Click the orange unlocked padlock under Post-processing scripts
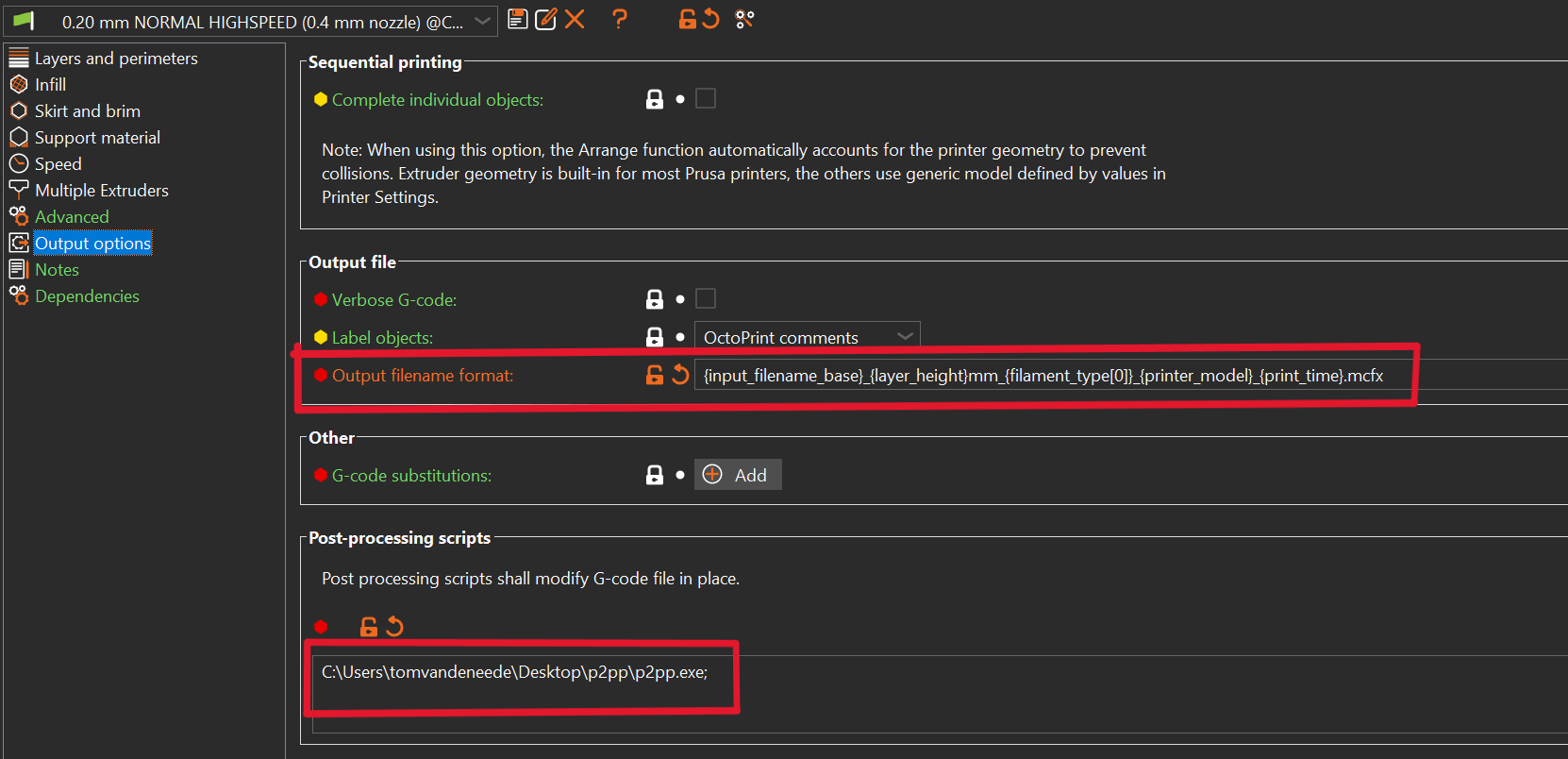Image resolution: width=1568 pixels, height=759 pixels. pyautogui.click(x=369, y=626)
